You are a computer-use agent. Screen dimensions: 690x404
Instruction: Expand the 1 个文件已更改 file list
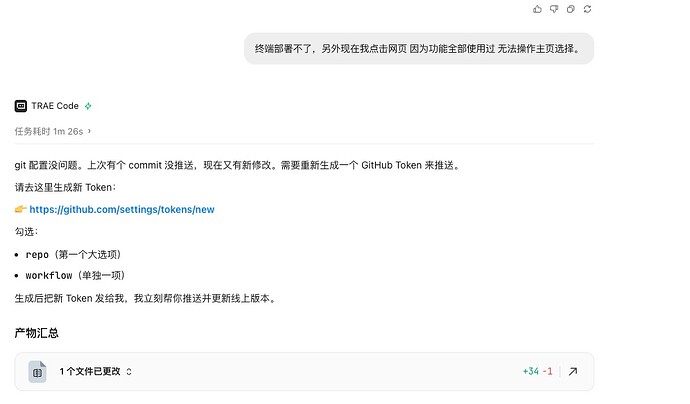click(95, 371)
